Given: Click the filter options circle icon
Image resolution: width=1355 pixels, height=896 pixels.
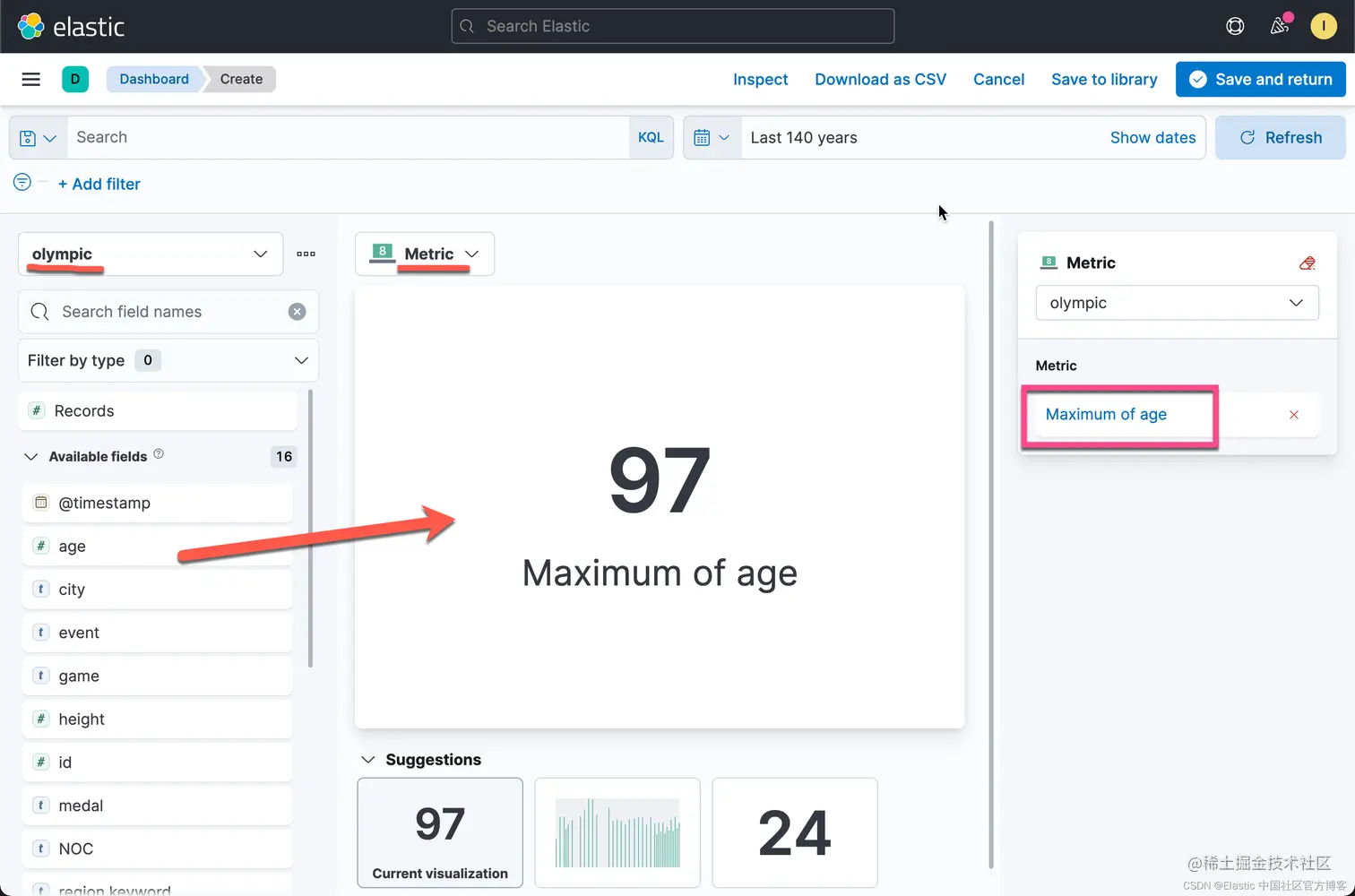Looking at the screenshot, I should (22, 183).
